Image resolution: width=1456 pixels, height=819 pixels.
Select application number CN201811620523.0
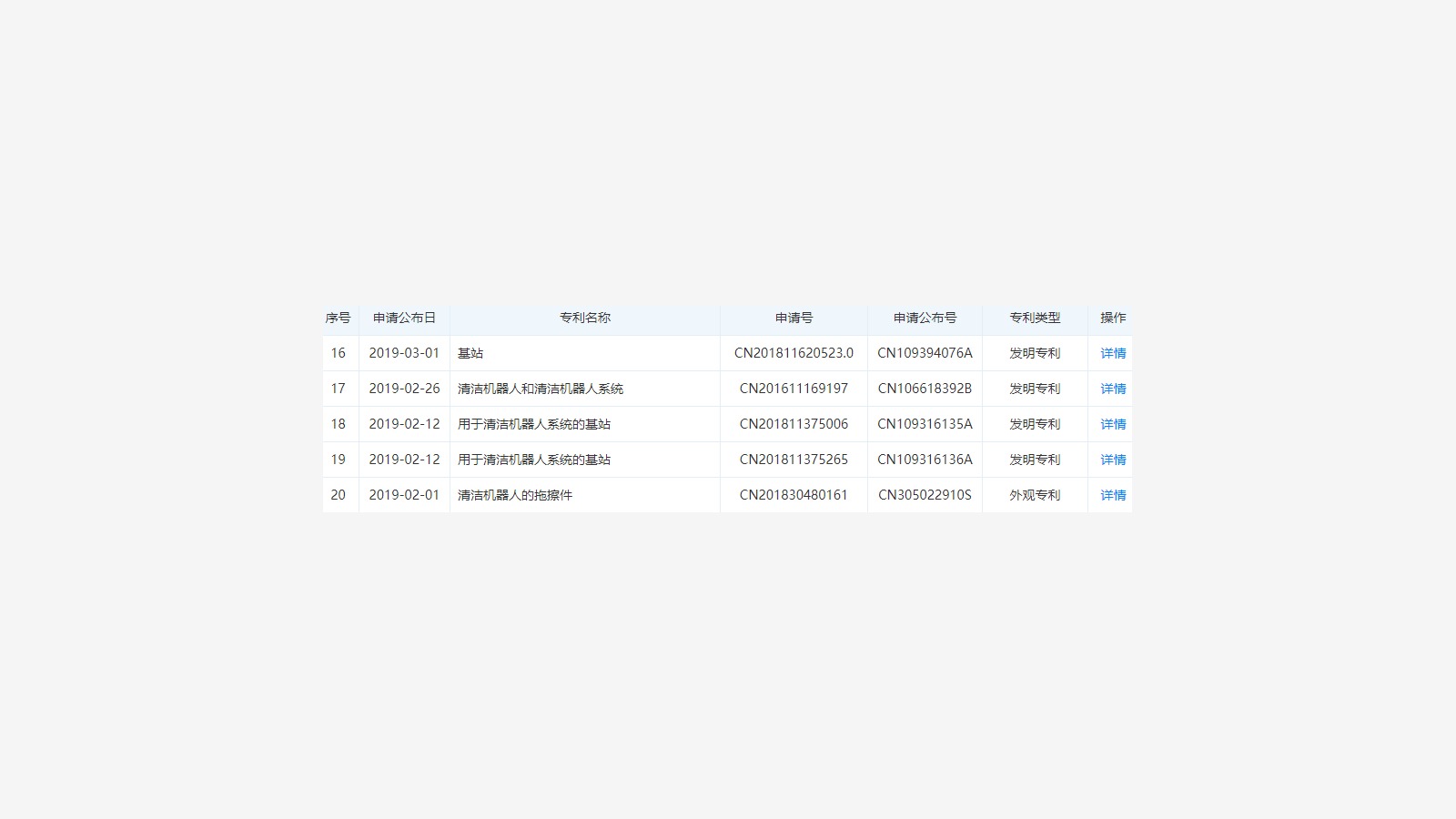point(794,353)
